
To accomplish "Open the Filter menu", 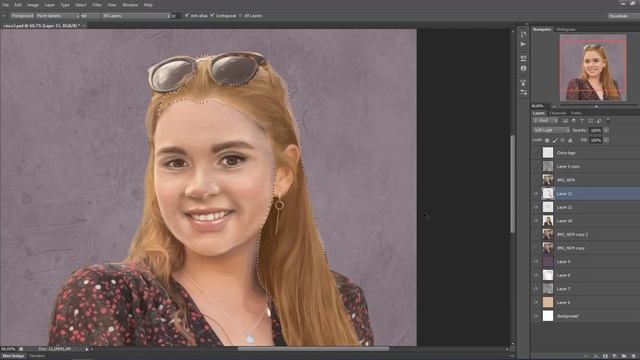I will pyautogui.click(x=97, y=5).
